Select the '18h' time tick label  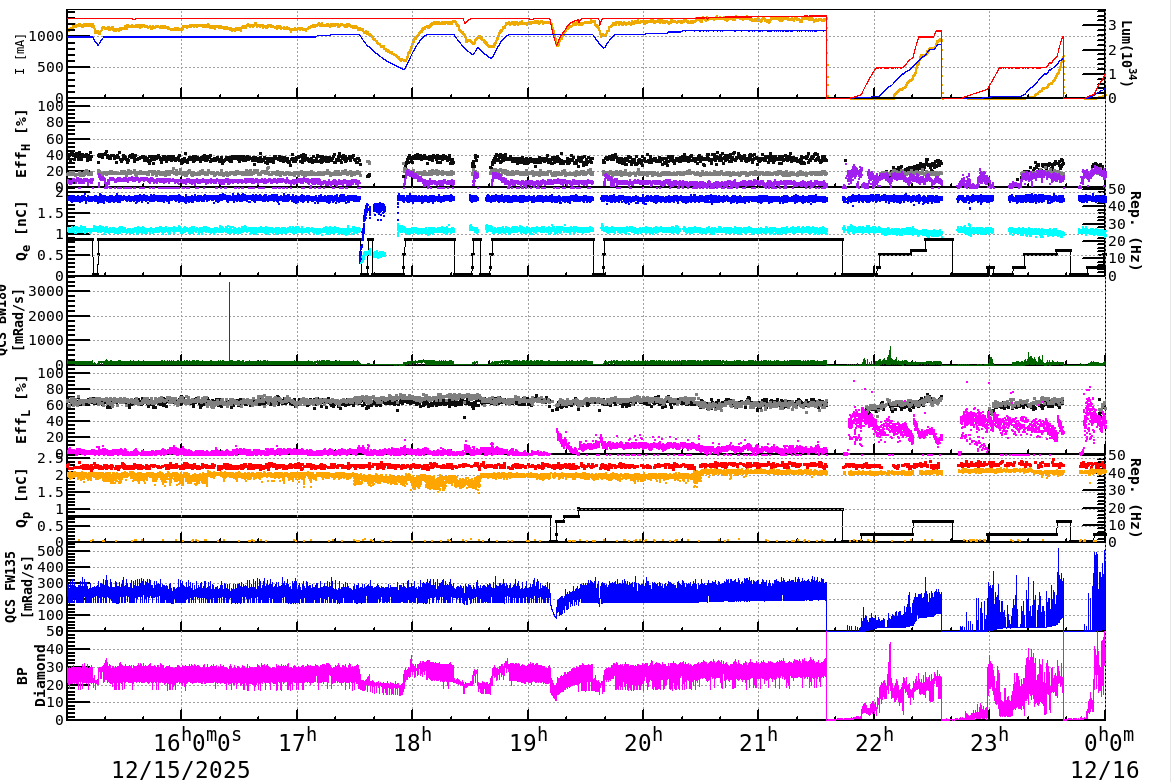tap(413, 740)
